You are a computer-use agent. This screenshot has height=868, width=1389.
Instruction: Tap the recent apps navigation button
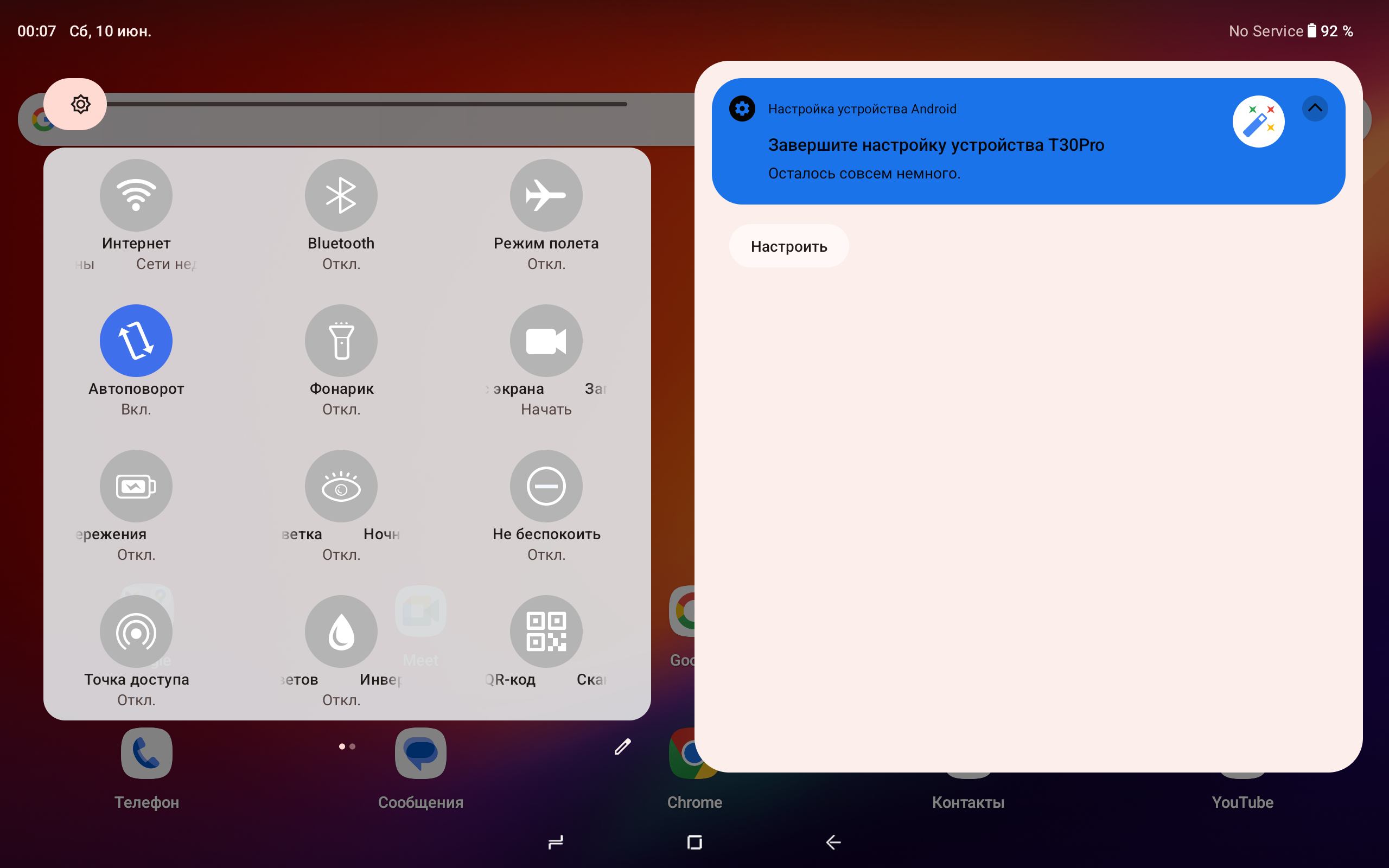pos(556,842)
